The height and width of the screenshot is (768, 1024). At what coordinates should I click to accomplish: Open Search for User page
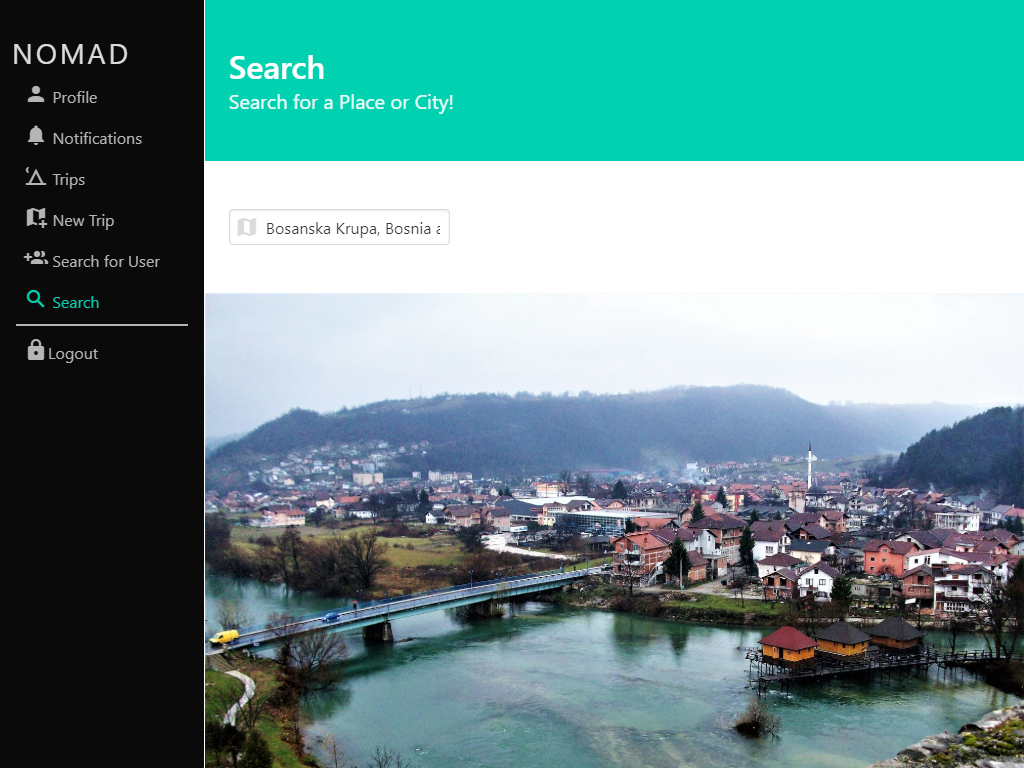106,261
